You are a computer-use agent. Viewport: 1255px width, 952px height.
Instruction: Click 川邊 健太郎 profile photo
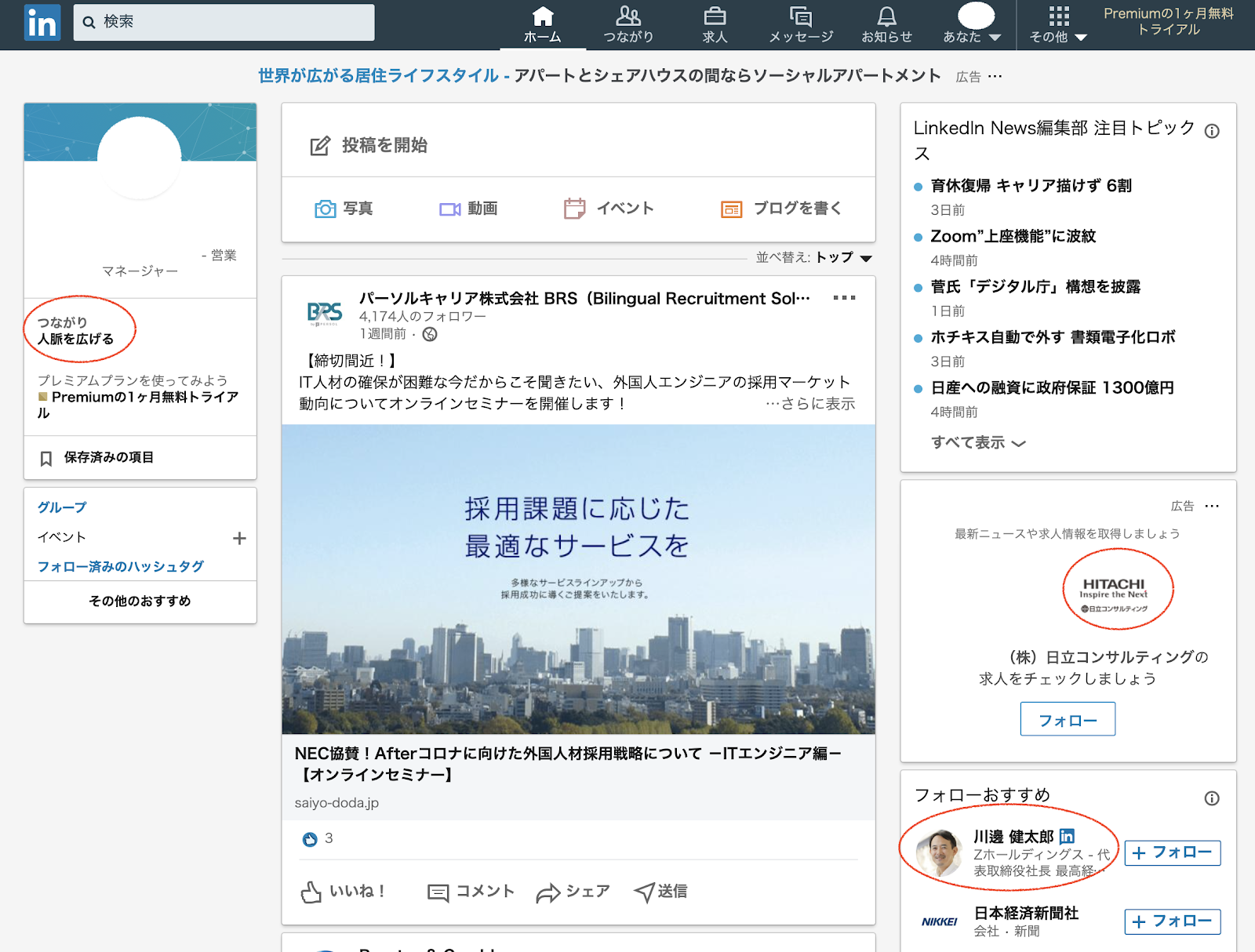(x=939, y=852)
